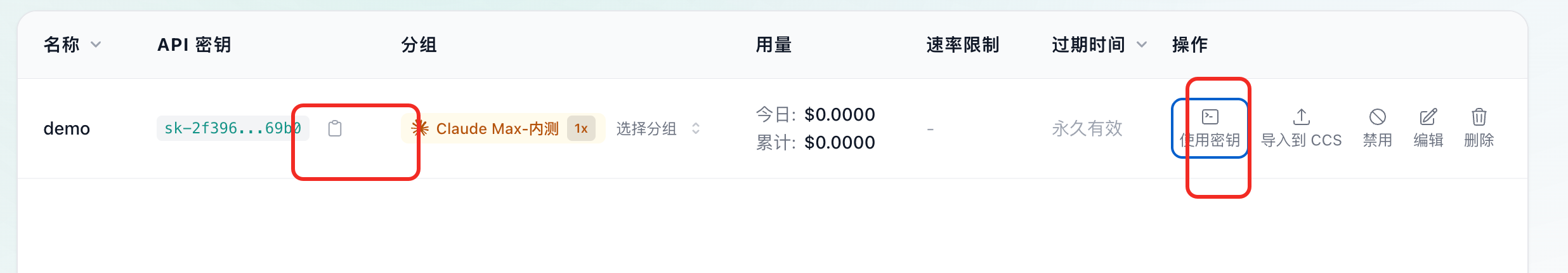Open the 选择分组 dropdown
This screenshot has width=1568, height=273.
click(658, 128)
